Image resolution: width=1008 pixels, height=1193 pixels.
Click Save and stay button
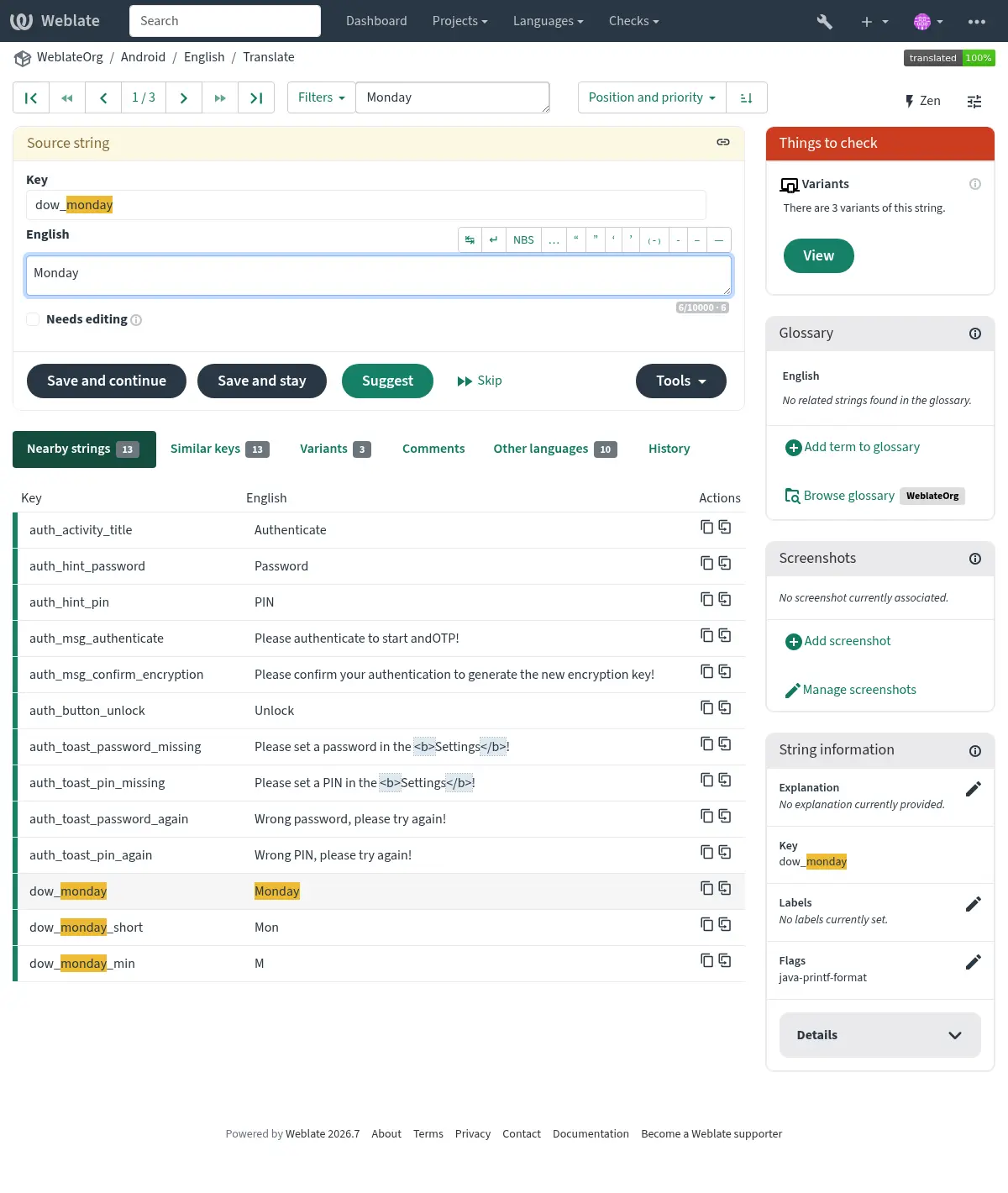click(x=262, y=381)
